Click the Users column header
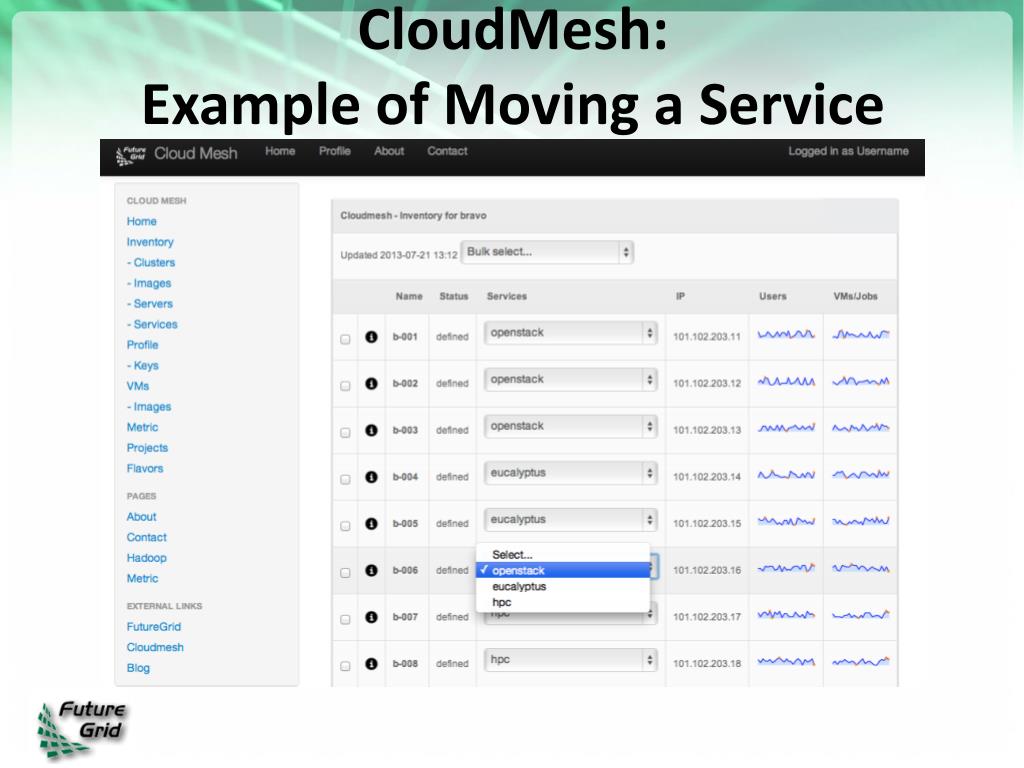The width and height of the screenshot is (1024, 768). pyautogui.click(x=773, y=296)
